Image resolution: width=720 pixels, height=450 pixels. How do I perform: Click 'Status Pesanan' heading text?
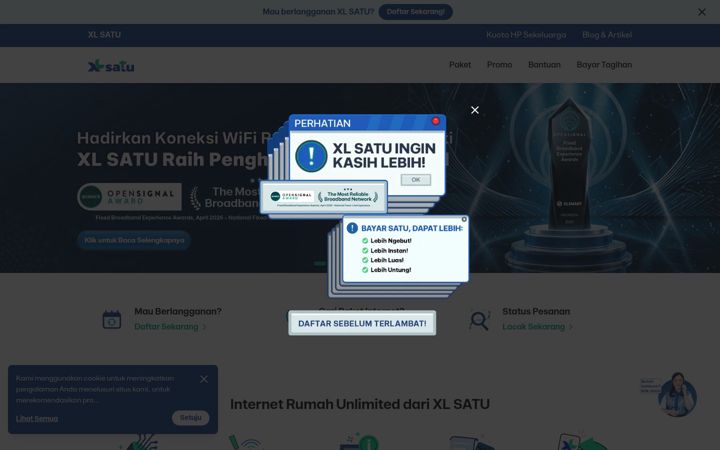pyautogui.click(x=536, y=311)
